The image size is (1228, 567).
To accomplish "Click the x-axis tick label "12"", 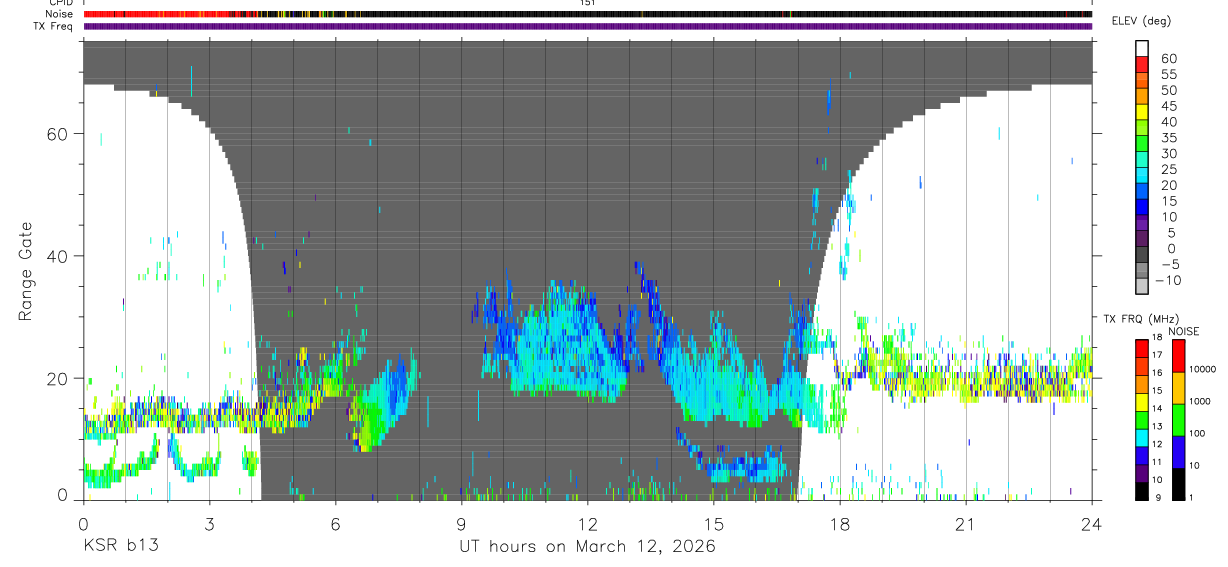I will (588, 523).
